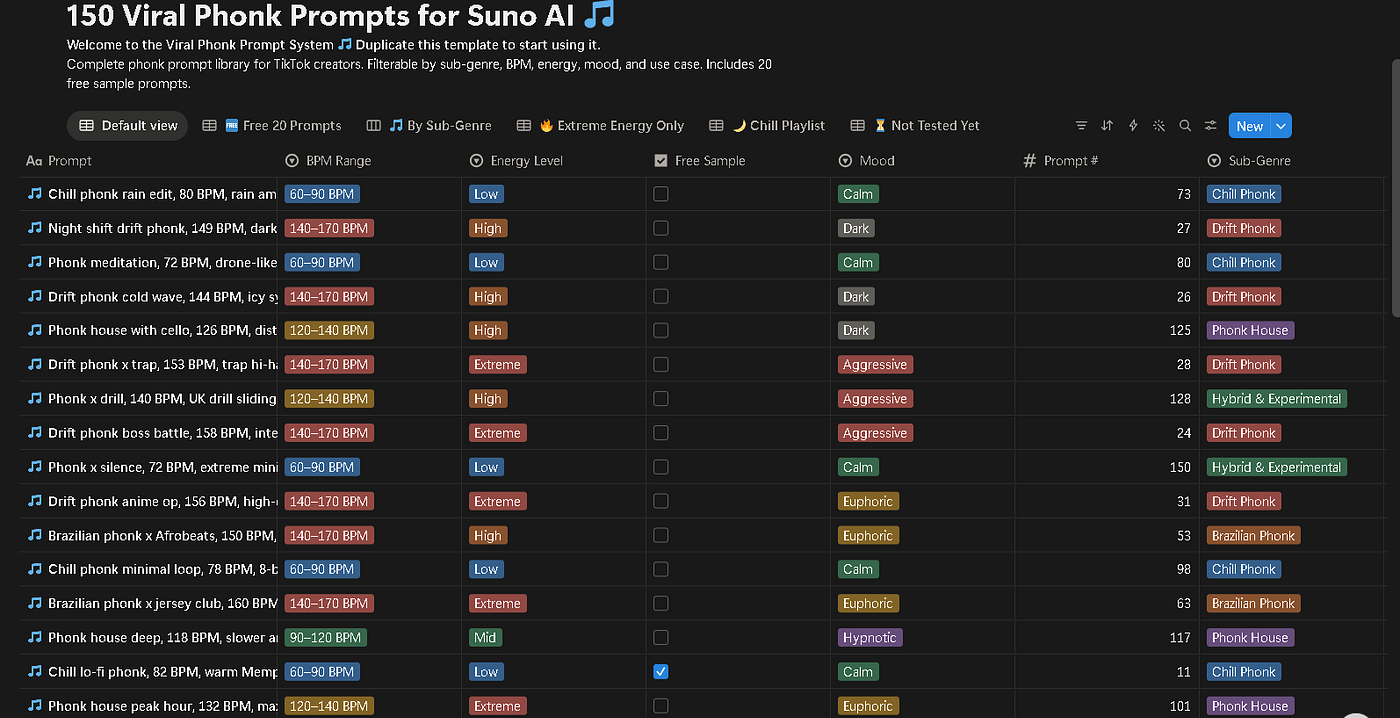
Task: Check Free Sample for Chill phonk rain edit
Action: click(x=661, y=194)
